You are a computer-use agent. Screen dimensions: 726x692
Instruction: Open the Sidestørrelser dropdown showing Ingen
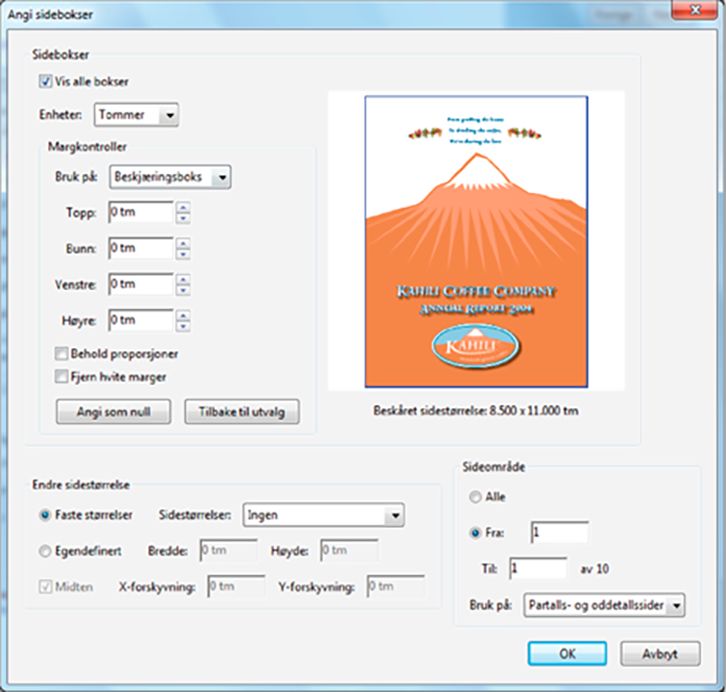323,515
